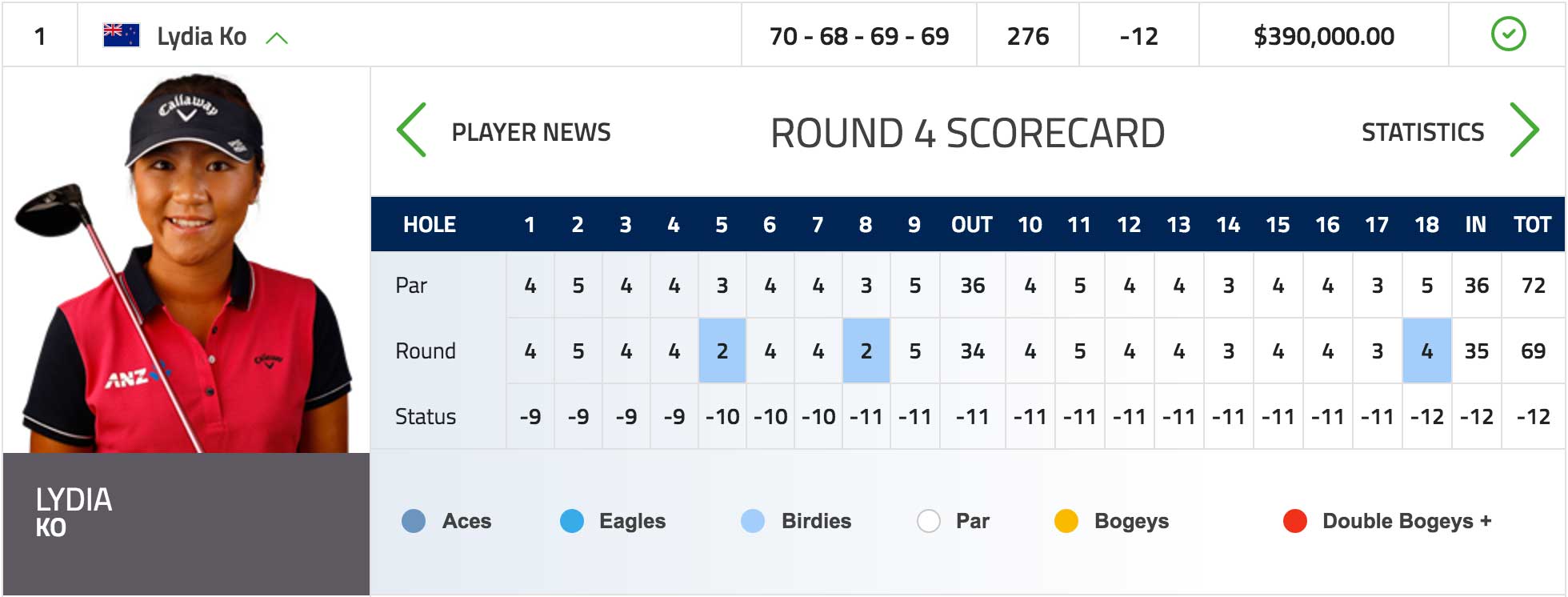Click the left green arrow beside Player News
Image resolution: width=1568 pixels, height=597 pixels.
[412, 130]
